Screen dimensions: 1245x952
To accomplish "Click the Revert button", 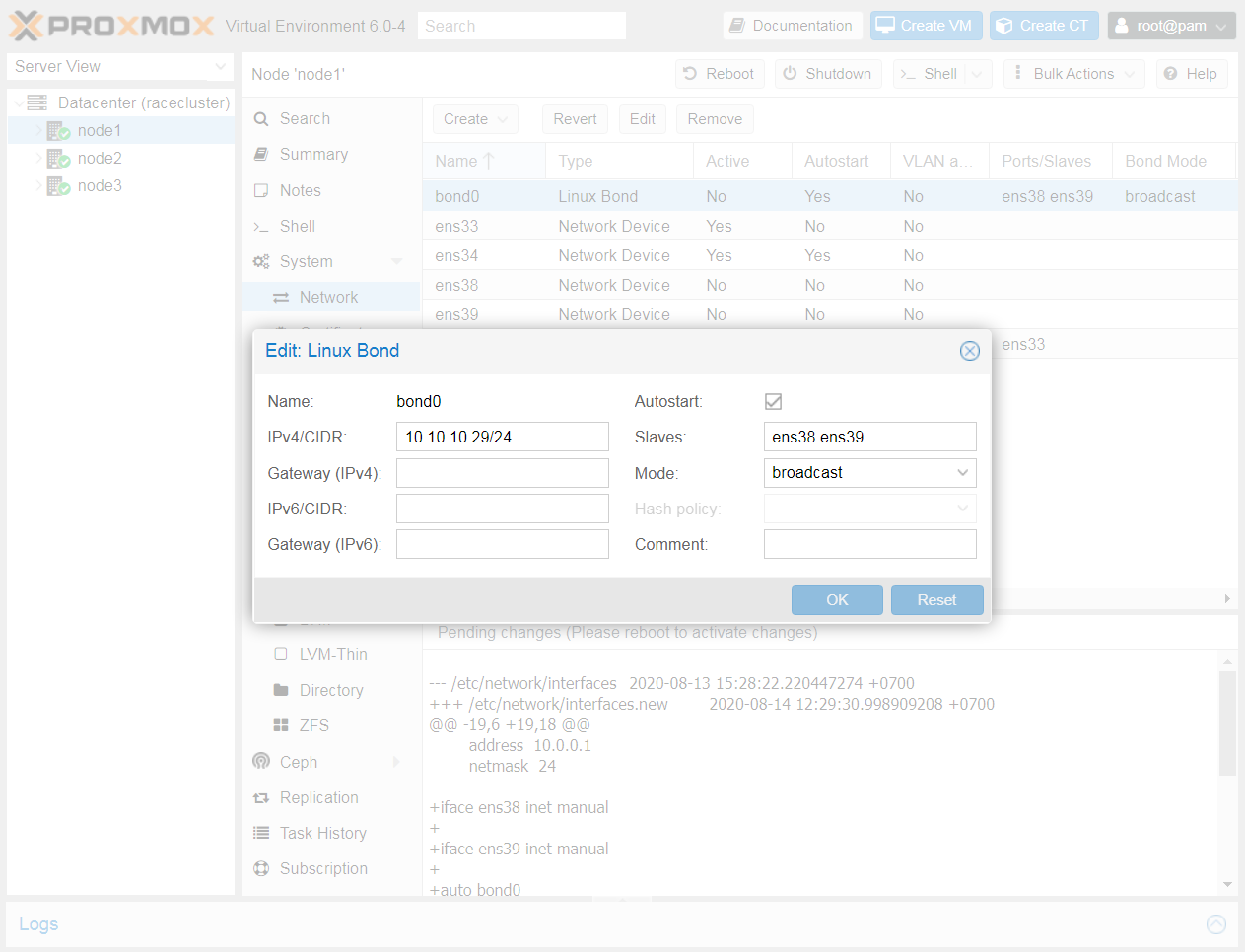I will 575,119.
